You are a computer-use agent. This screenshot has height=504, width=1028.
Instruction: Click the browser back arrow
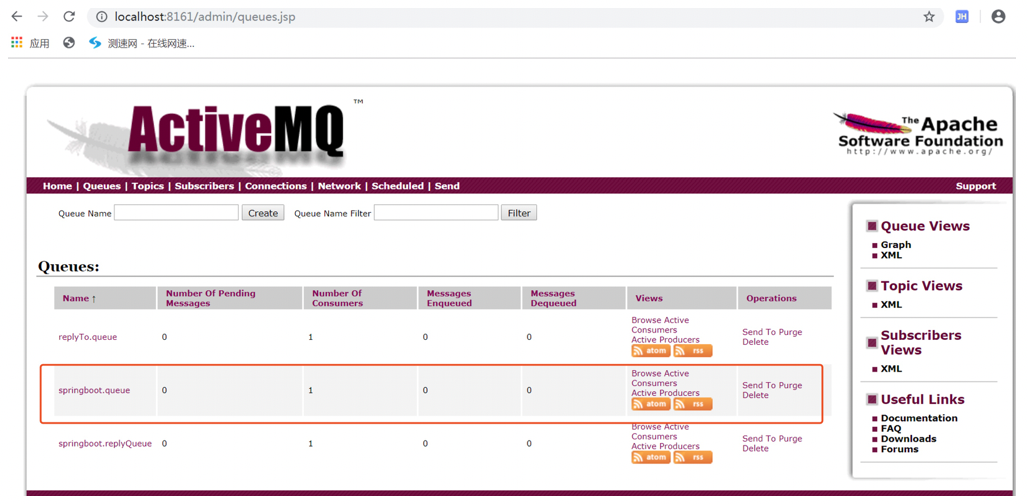click(x=16, y=16)
